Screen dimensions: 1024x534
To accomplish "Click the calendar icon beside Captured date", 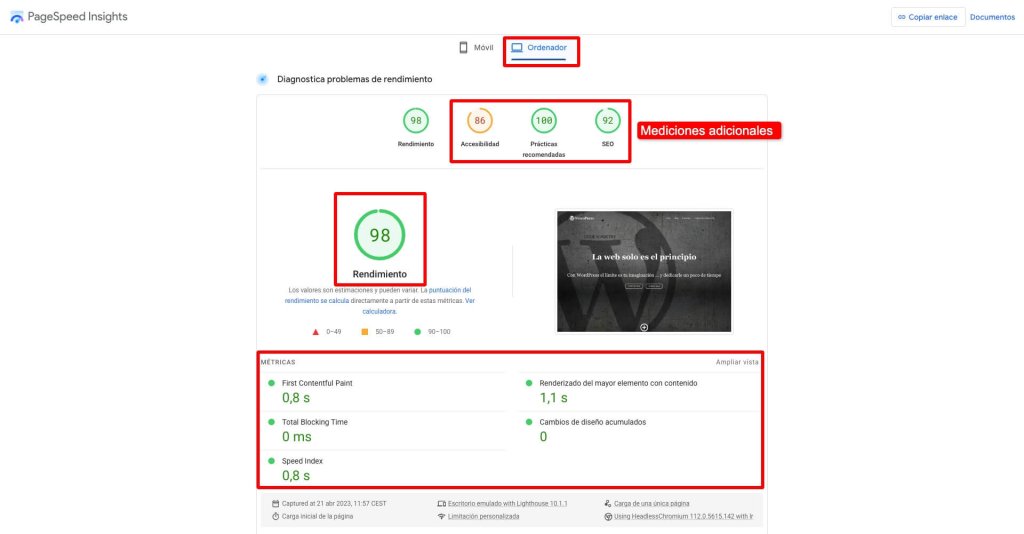I will tap(276, 503).
